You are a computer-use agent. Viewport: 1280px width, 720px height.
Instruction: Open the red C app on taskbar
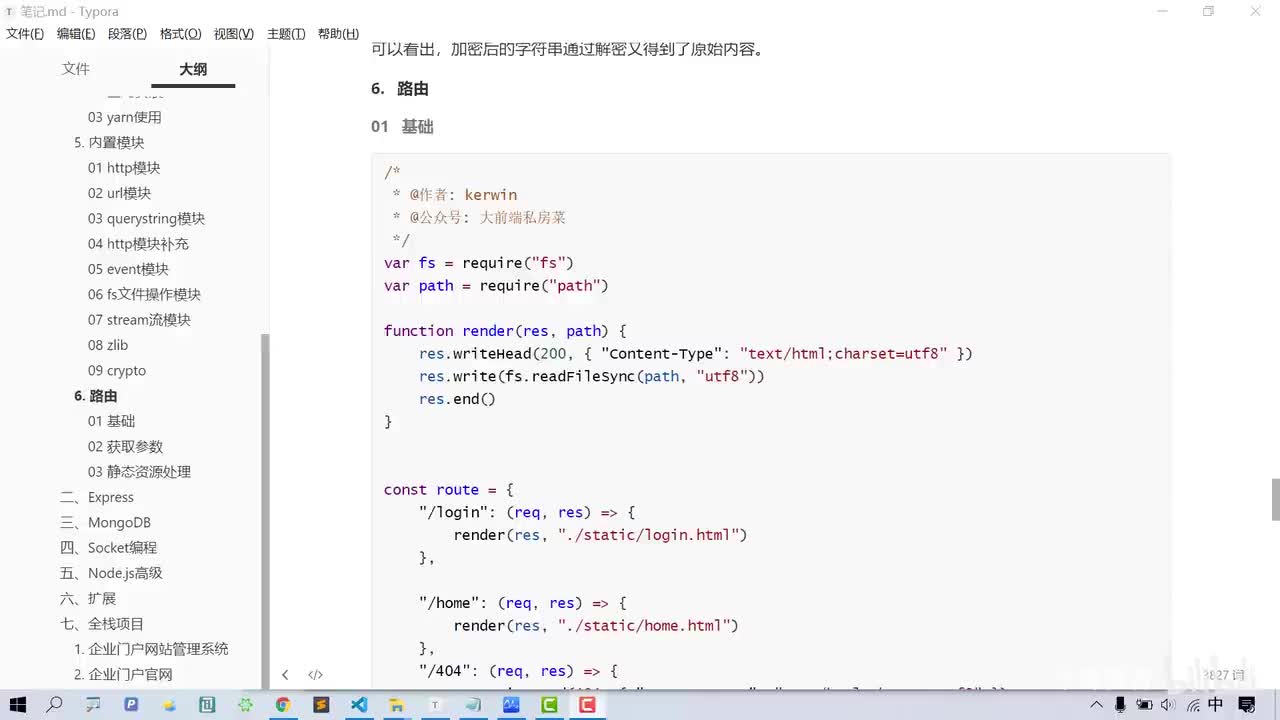(x=587, y=704)
